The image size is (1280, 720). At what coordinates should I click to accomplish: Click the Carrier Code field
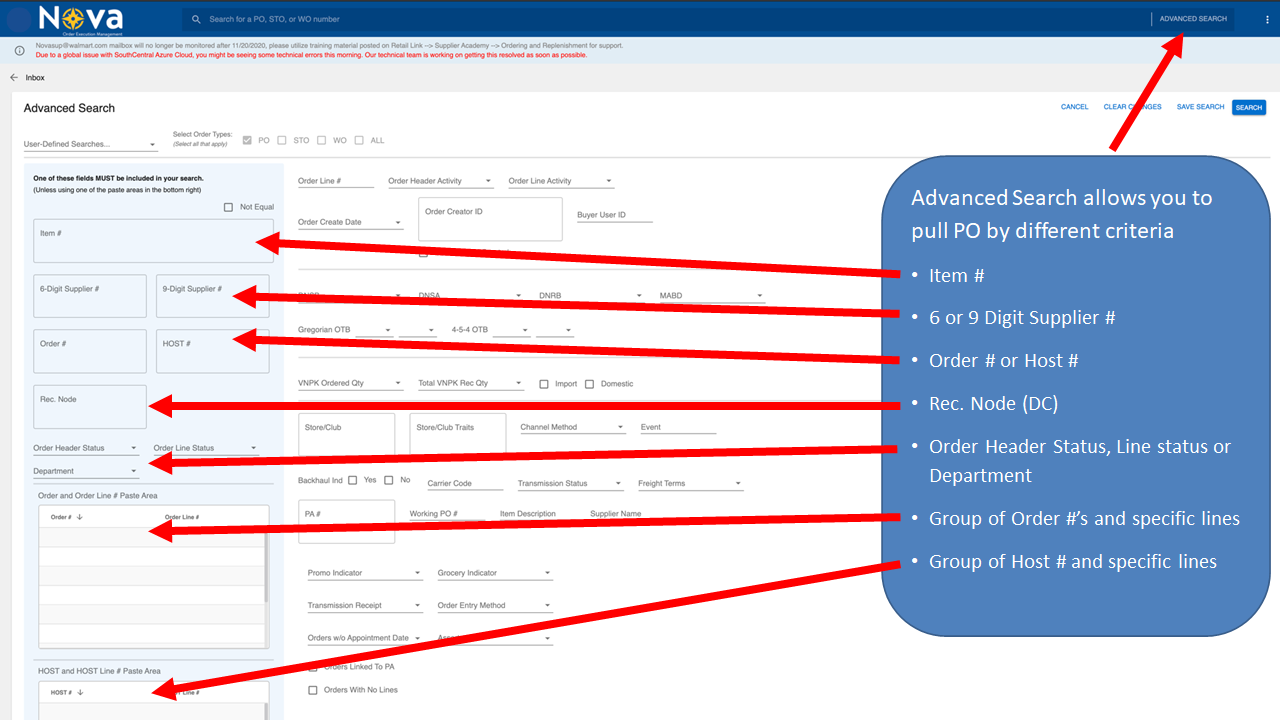pyautogui.click(x=465, y=483)
